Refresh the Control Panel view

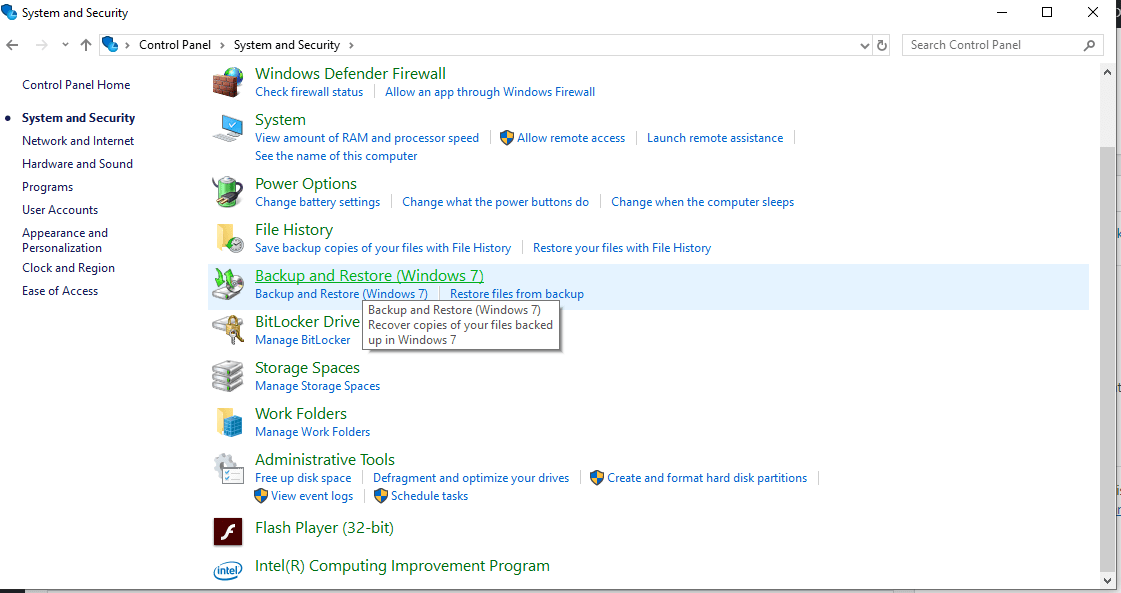click(882, 45)
